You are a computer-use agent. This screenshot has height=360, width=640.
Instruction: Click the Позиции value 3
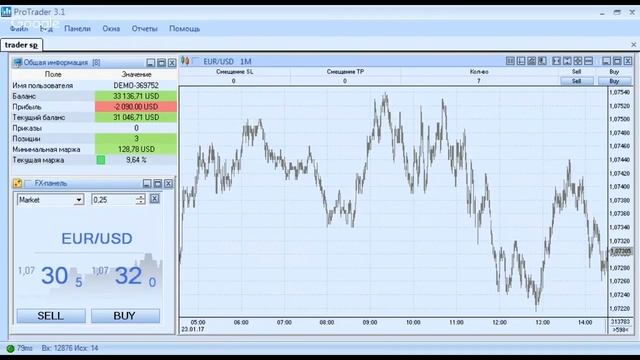[136, 138]
